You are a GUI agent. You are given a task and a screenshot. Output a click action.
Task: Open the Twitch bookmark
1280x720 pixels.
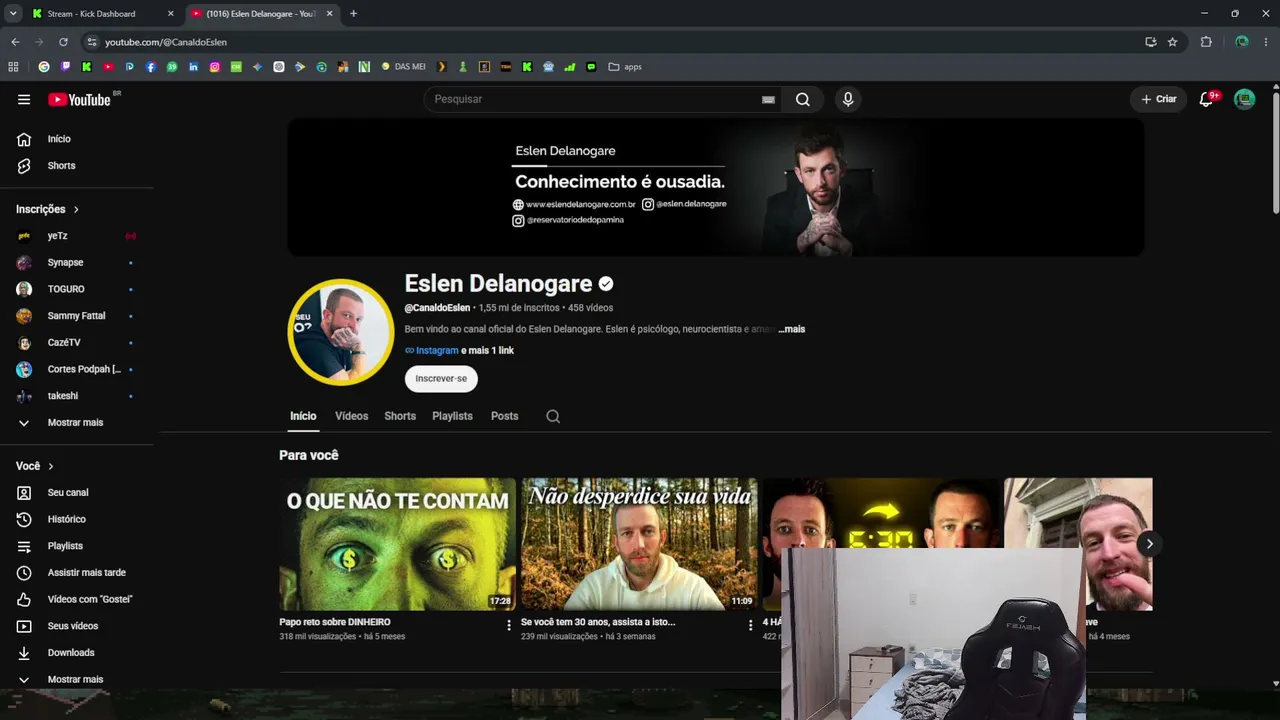[x=66, y=67]
